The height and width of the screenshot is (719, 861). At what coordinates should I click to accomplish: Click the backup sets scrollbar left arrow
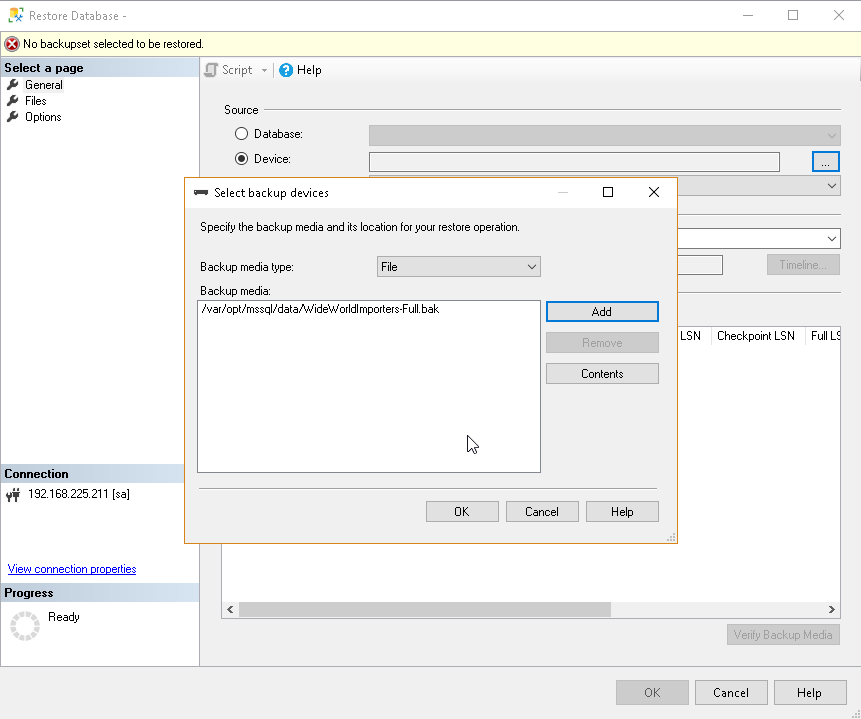coord(230,609)
